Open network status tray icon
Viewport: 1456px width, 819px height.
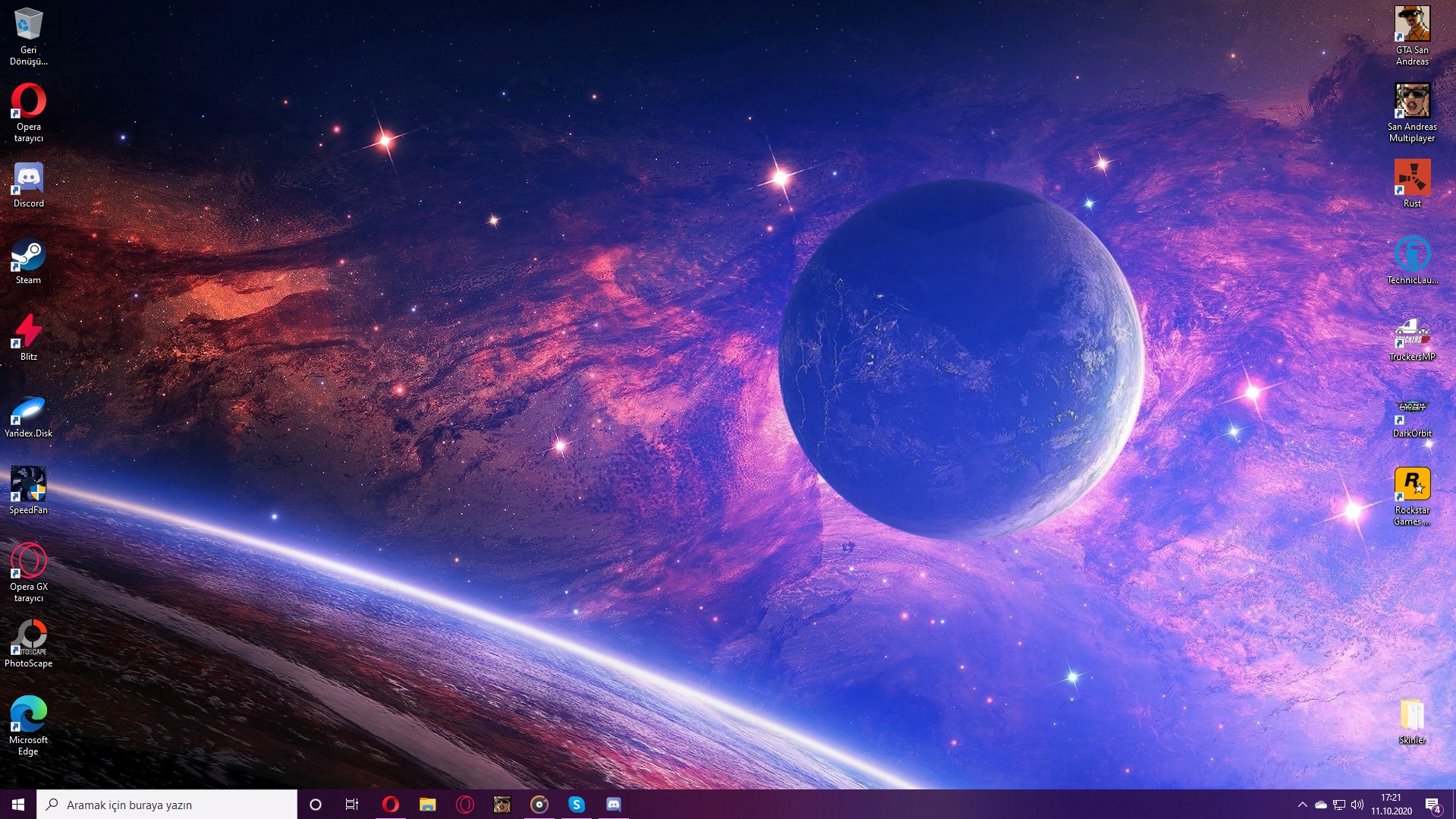click(1339, 805)
